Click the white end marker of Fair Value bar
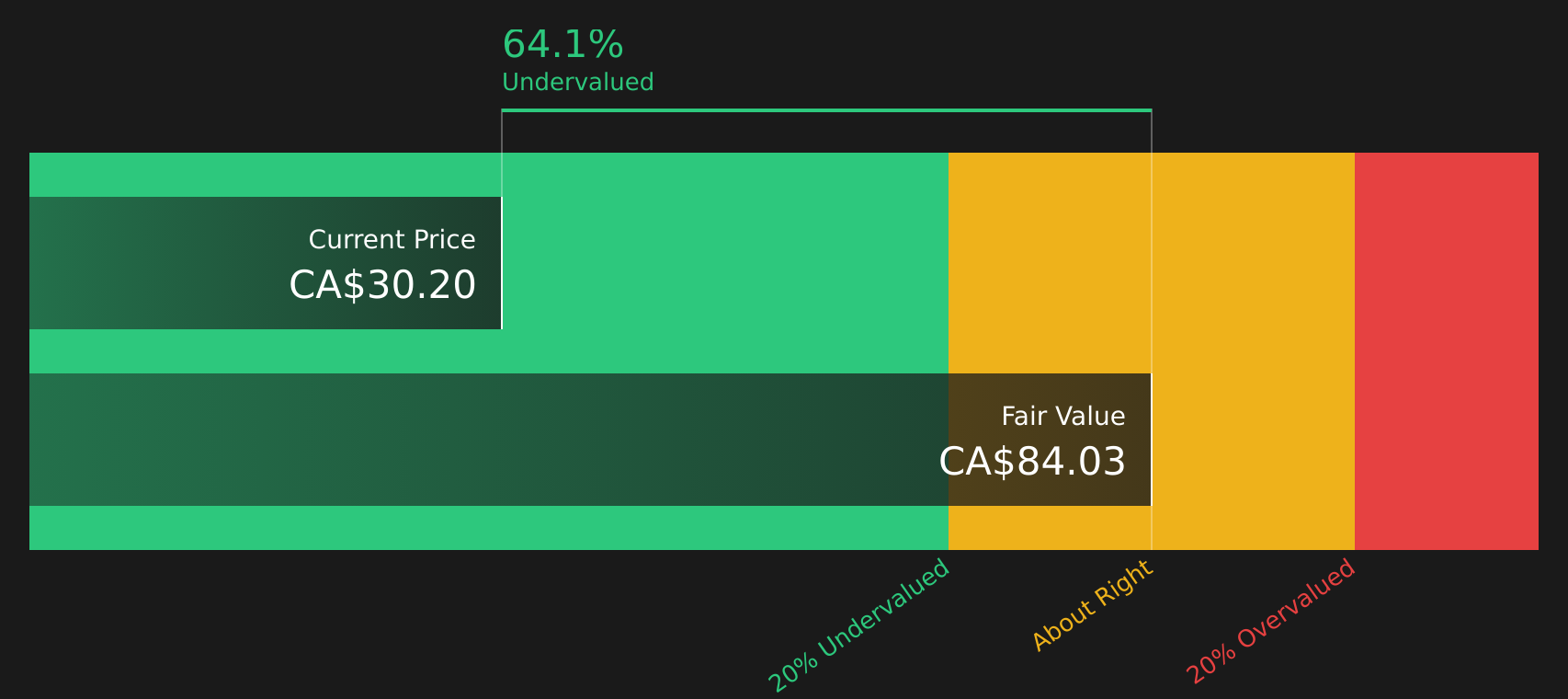The width and height of the screenshot is (1568, 699). point(1152,440)
